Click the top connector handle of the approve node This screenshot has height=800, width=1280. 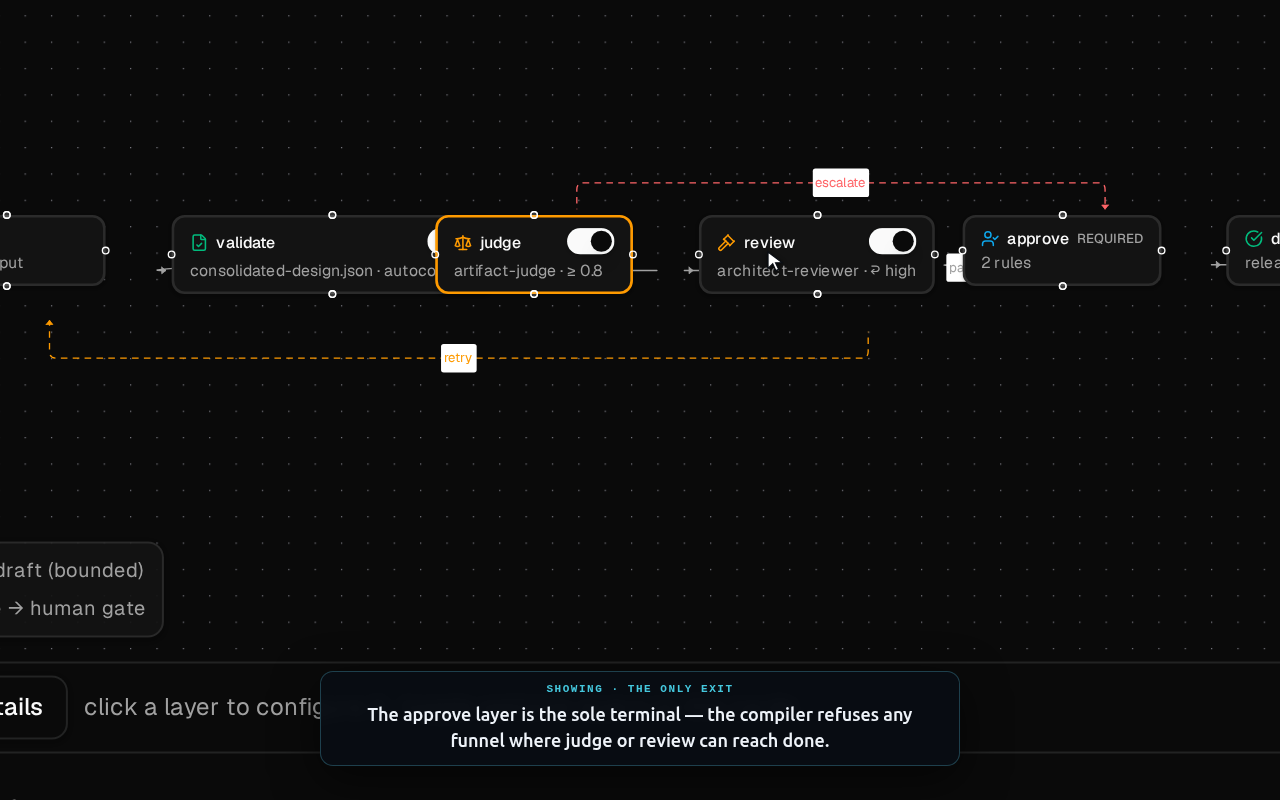(1063, 215)
